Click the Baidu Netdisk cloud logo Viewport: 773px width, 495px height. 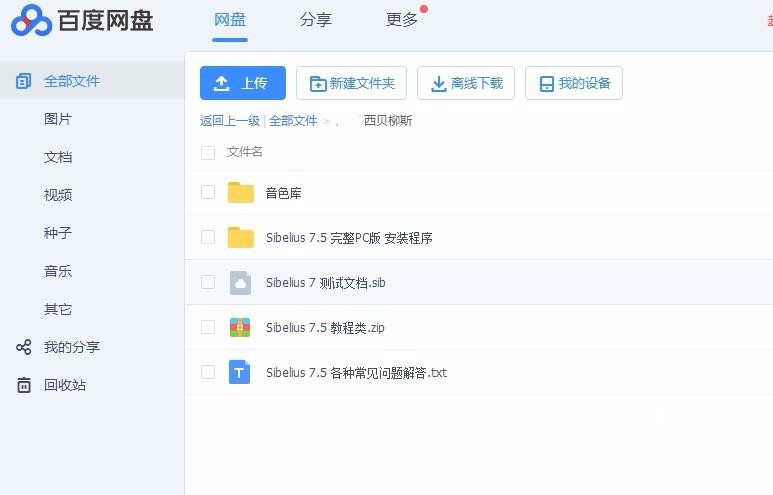(31, 20)
